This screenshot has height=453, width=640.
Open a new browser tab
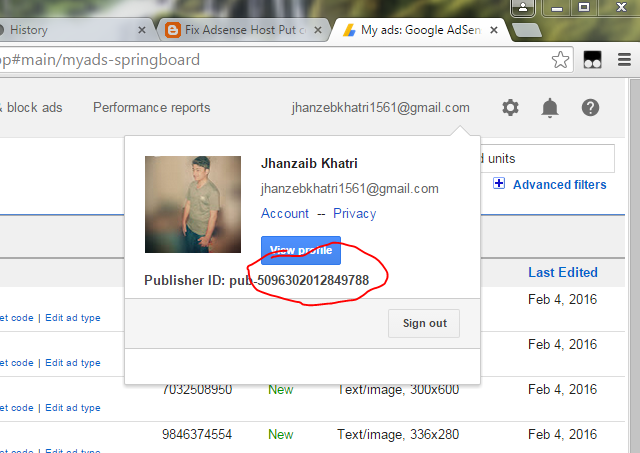tap(527, 30)
